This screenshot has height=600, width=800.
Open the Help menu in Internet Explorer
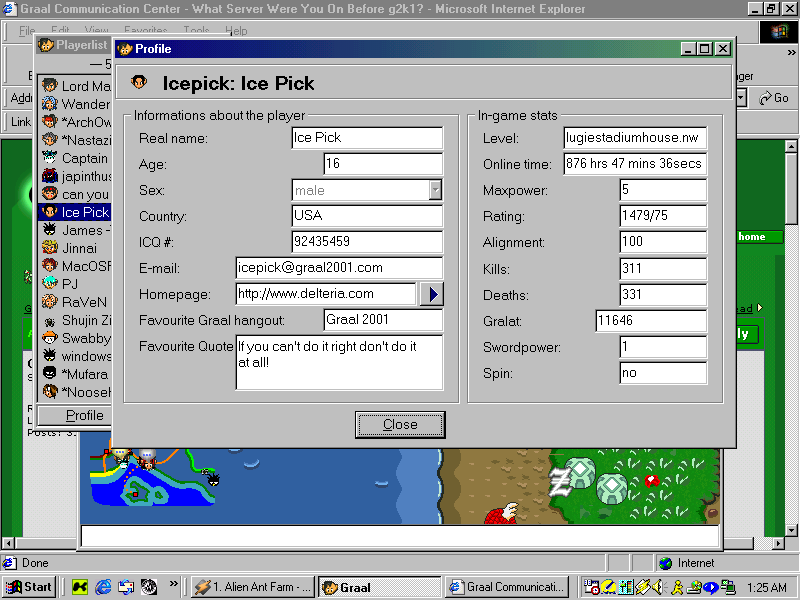tap(236, 31)
